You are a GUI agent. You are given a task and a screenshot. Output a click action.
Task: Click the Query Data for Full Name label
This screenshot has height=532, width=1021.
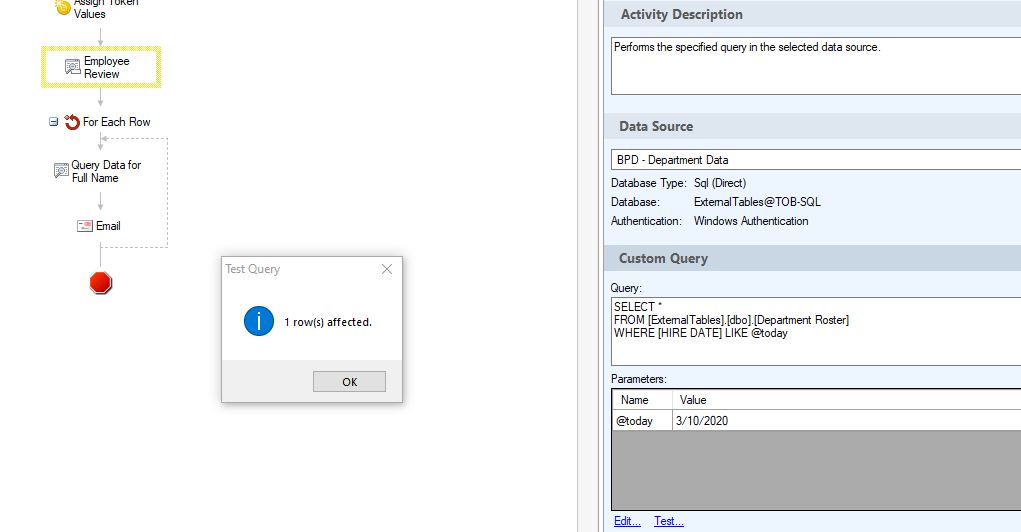click(106, 171)
